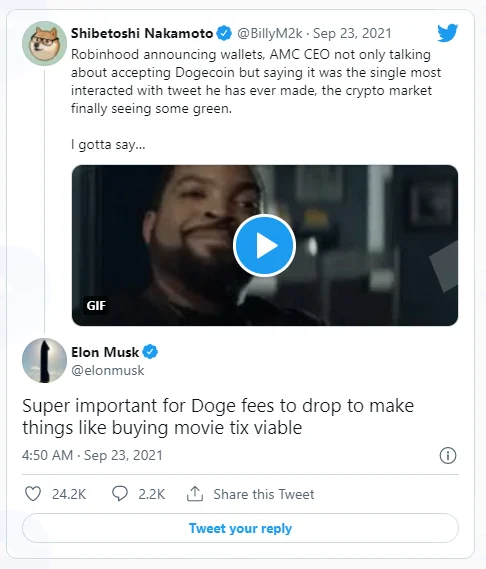The image size is (486, 569).
Task: Click Shibetoshi Nakamoto's doge avatar
Action: (x=44, y=43)
